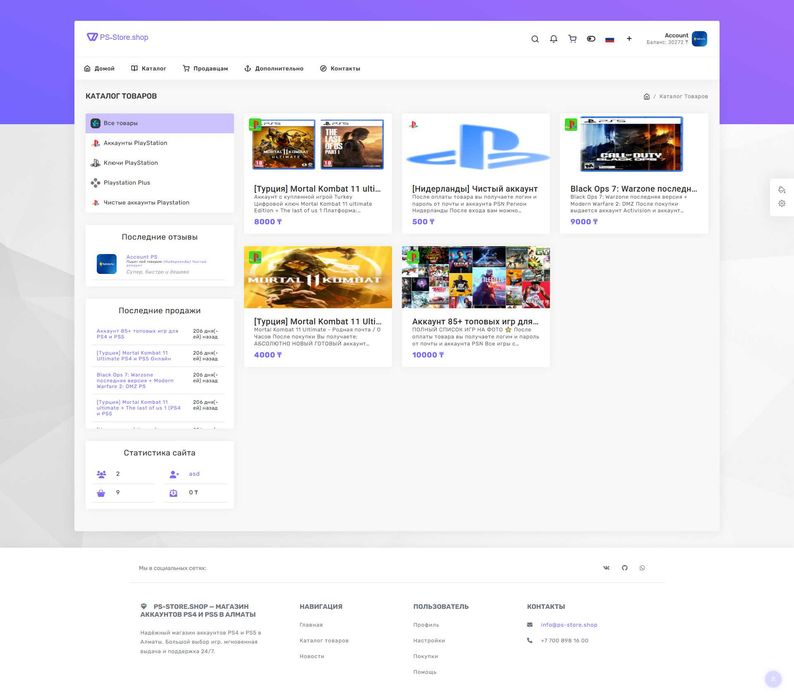Open the Домой menu item
The width and height of the screenshot is (794, 700).
[99, 68]
